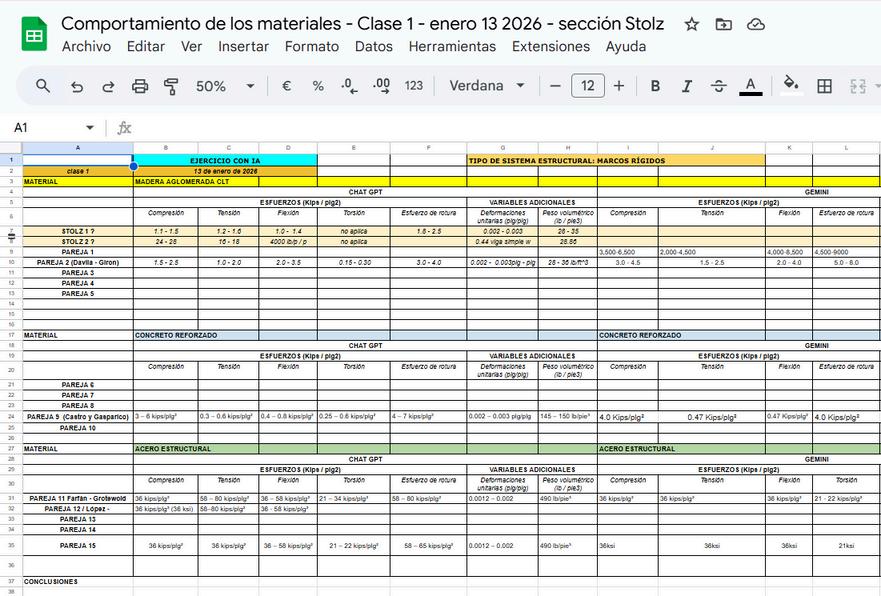
Task: Open the text color picker
Action: (x=751, y=86)
